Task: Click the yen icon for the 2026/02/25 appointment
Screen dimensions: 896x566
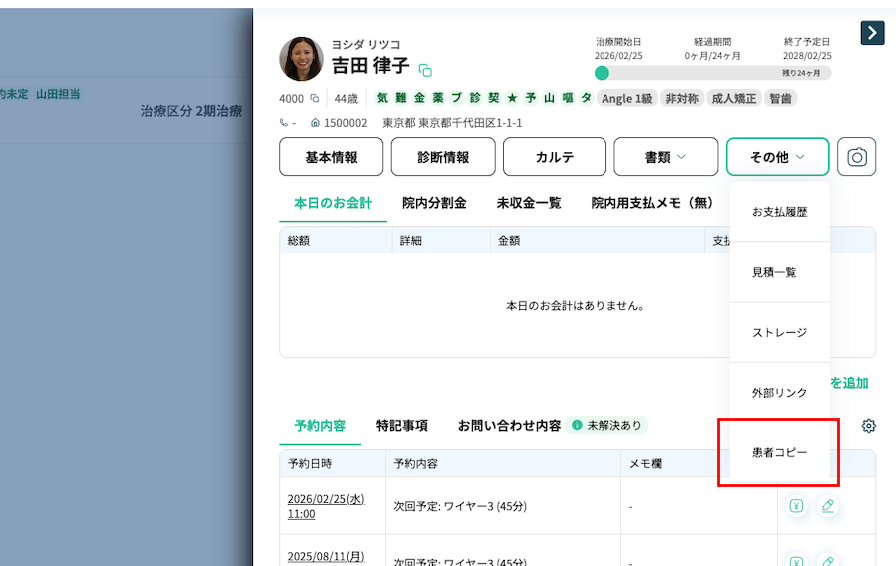Action: coord(796,506)
